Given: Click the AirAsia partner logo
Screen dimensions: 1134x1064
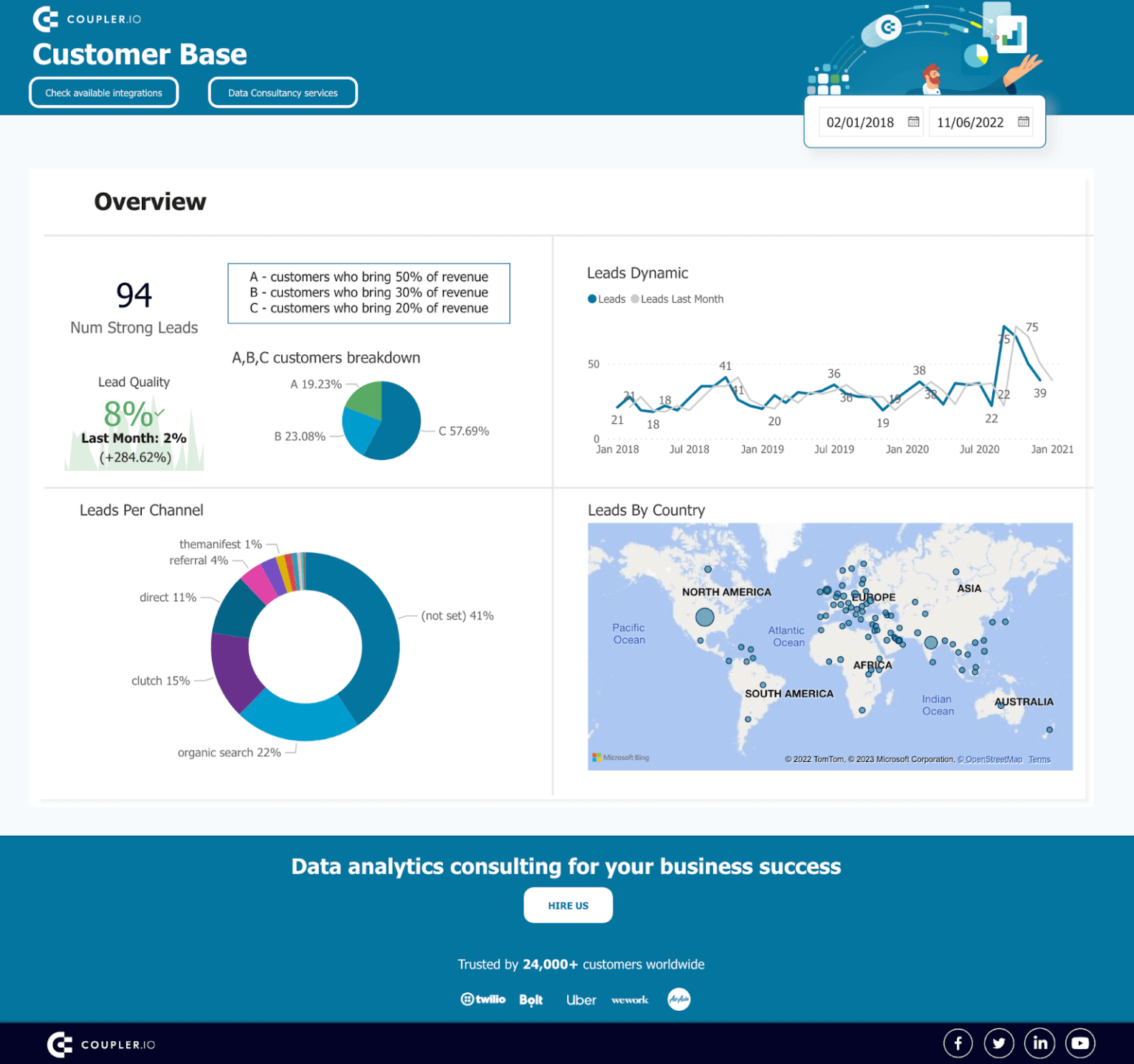Looking at the screenshot, I should [678, 999].
